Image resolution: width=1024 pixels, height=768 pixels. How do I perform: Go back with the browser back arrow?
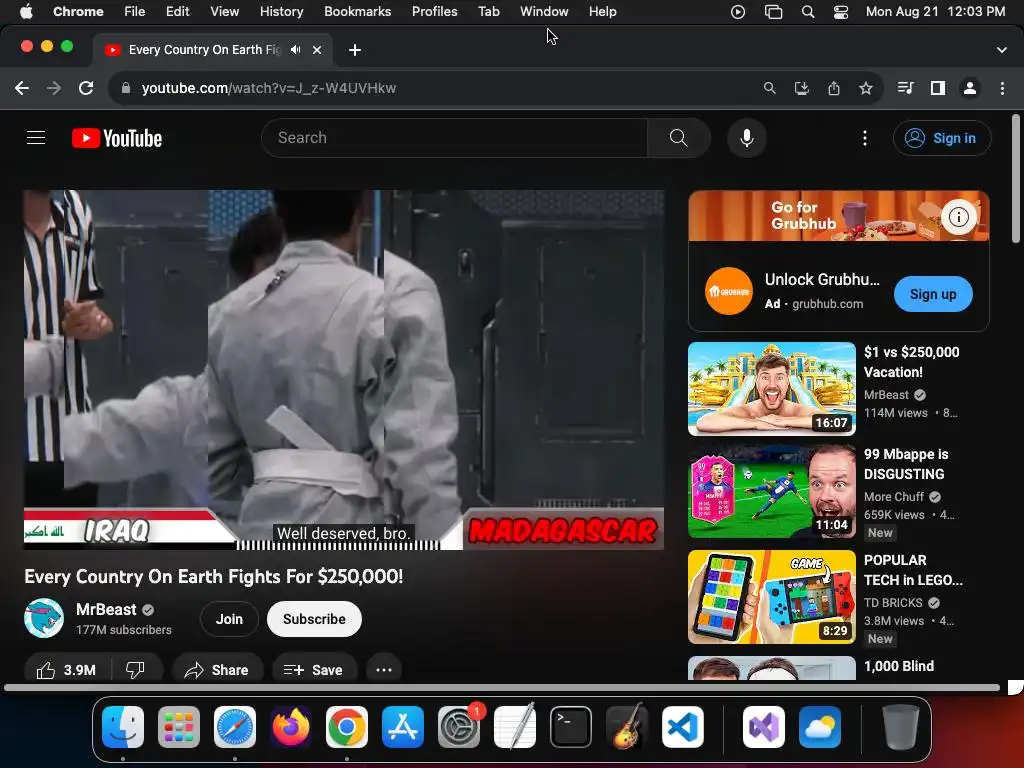click(22, 88)
